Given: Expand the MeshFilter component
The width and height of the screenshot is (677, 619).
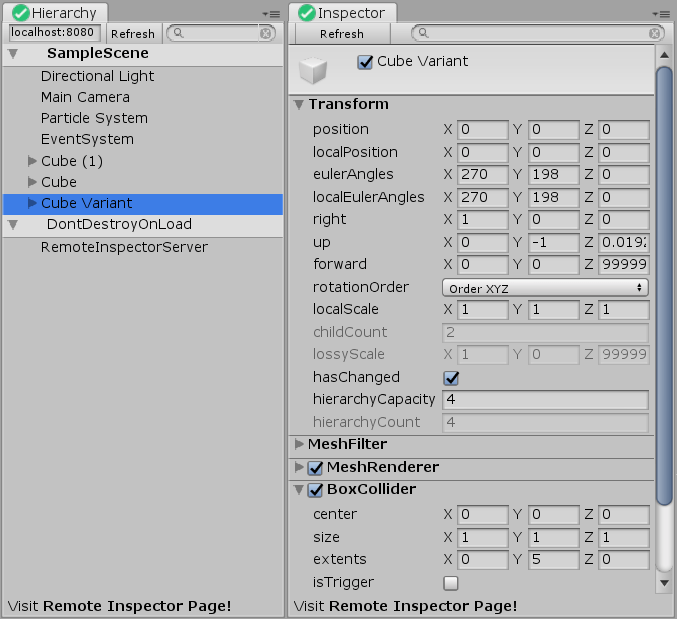Looking at the screenshot, I should tap(299, 444).
